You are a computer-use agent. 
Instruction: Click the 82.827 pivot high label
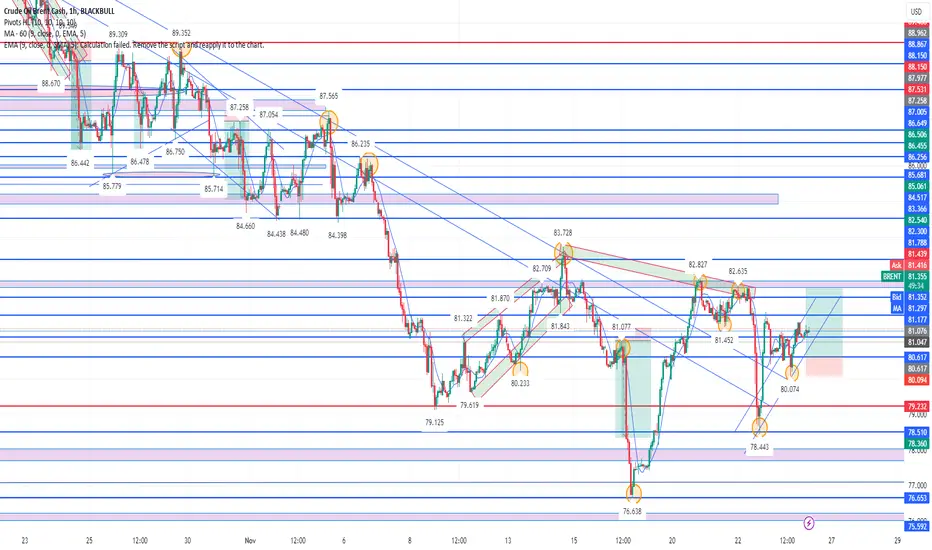[697, 264]
